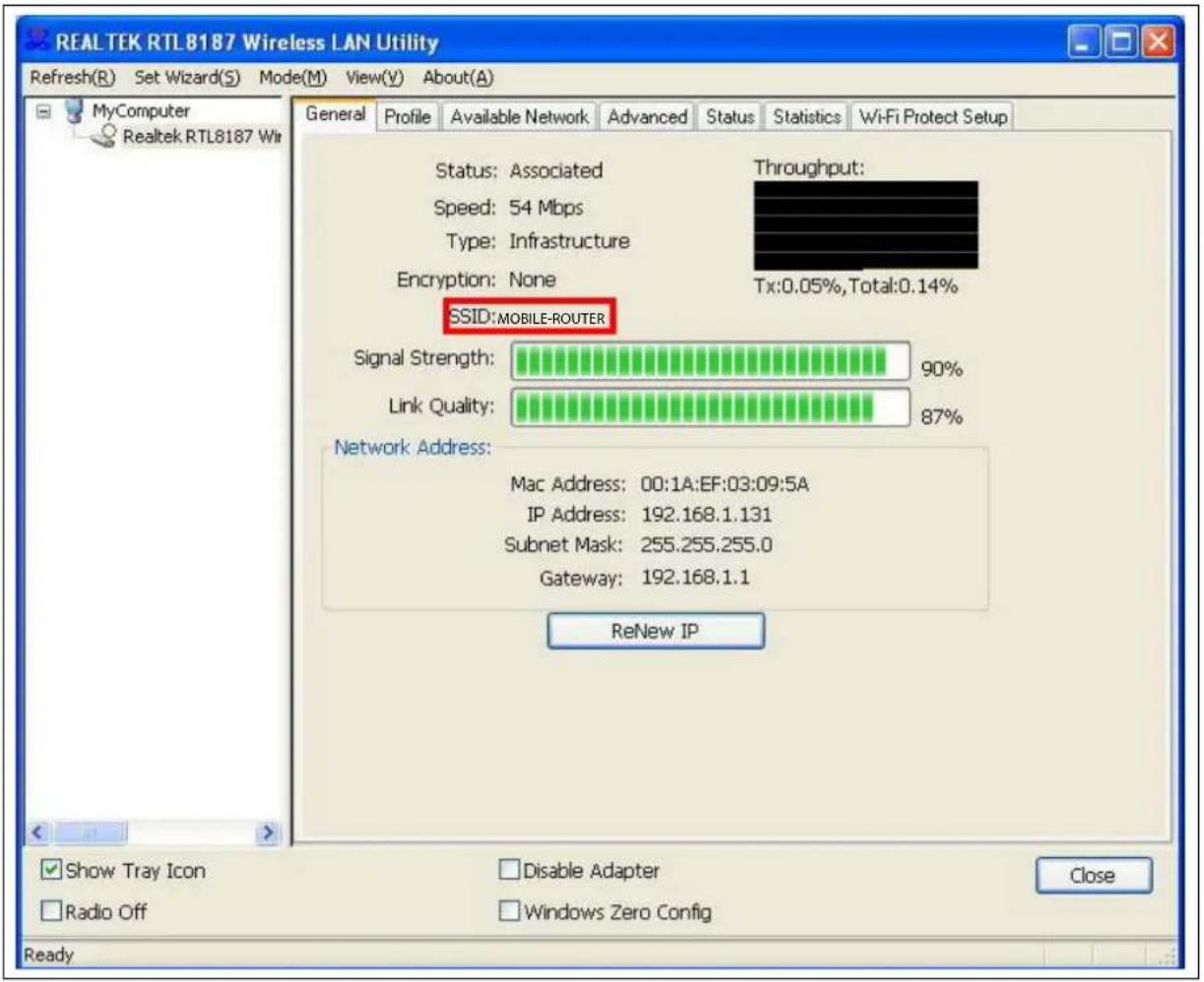Click the tree panel horizontal scrollbar thumb
The width and height of the screenshot is (1204, 982).
click(90, 832)
